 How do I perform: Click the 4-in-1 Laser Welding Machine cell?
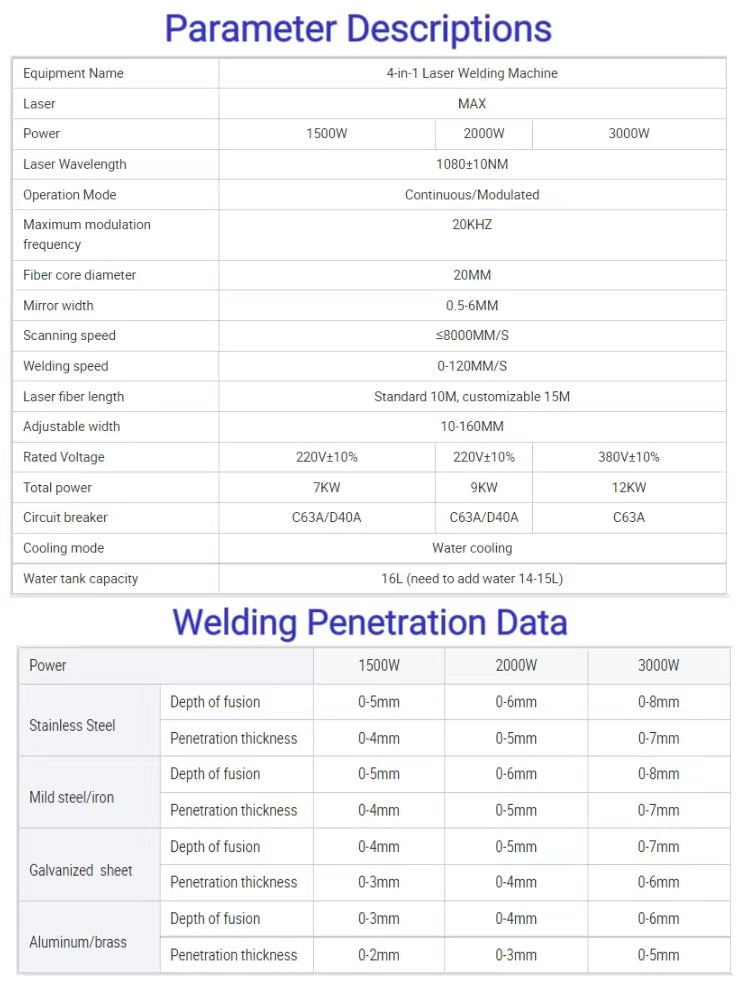coord(472,73)
